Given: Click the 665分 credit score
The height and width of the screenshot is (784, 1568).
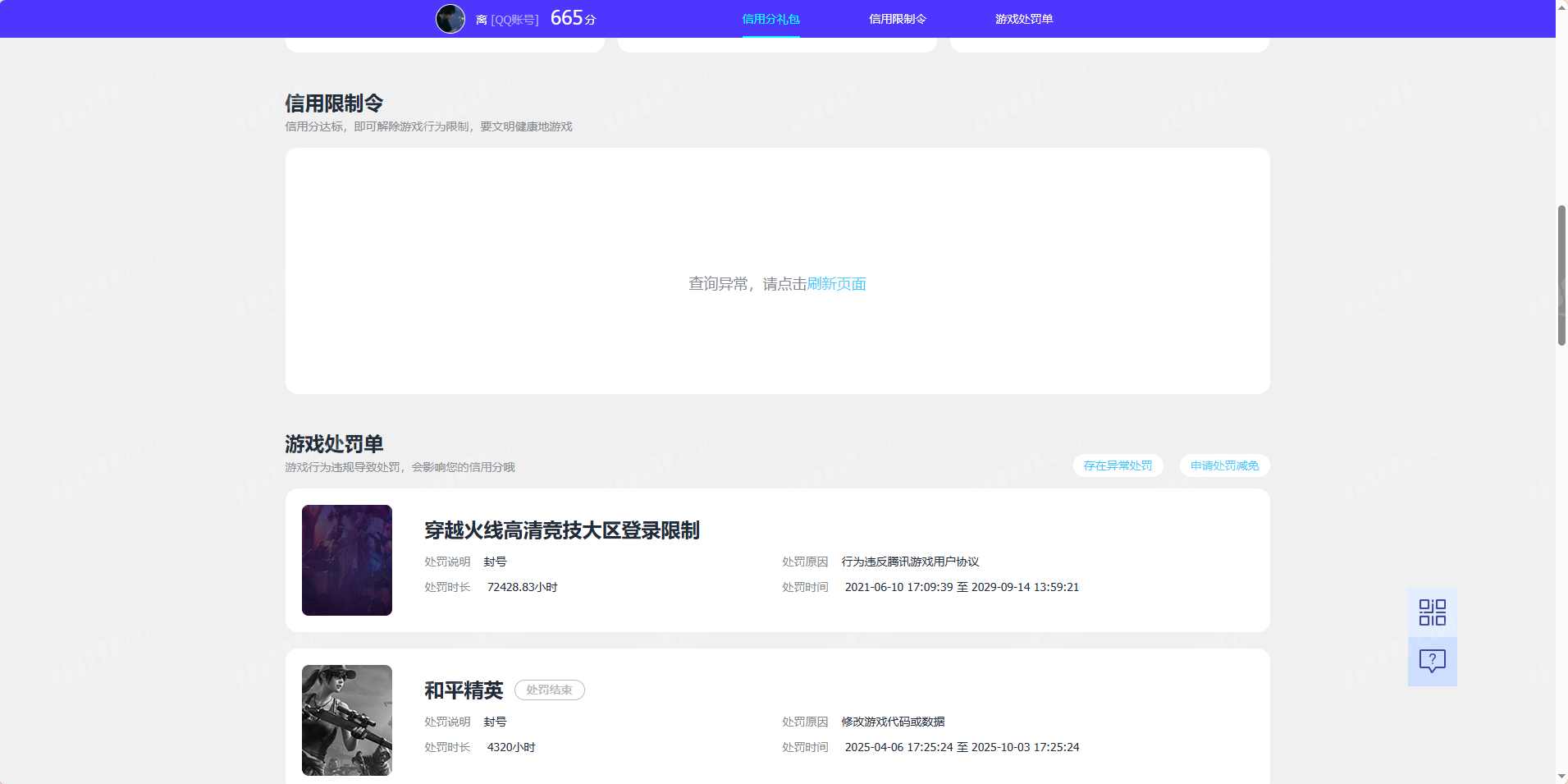Looking at the screenshot, I should point(574,18).
